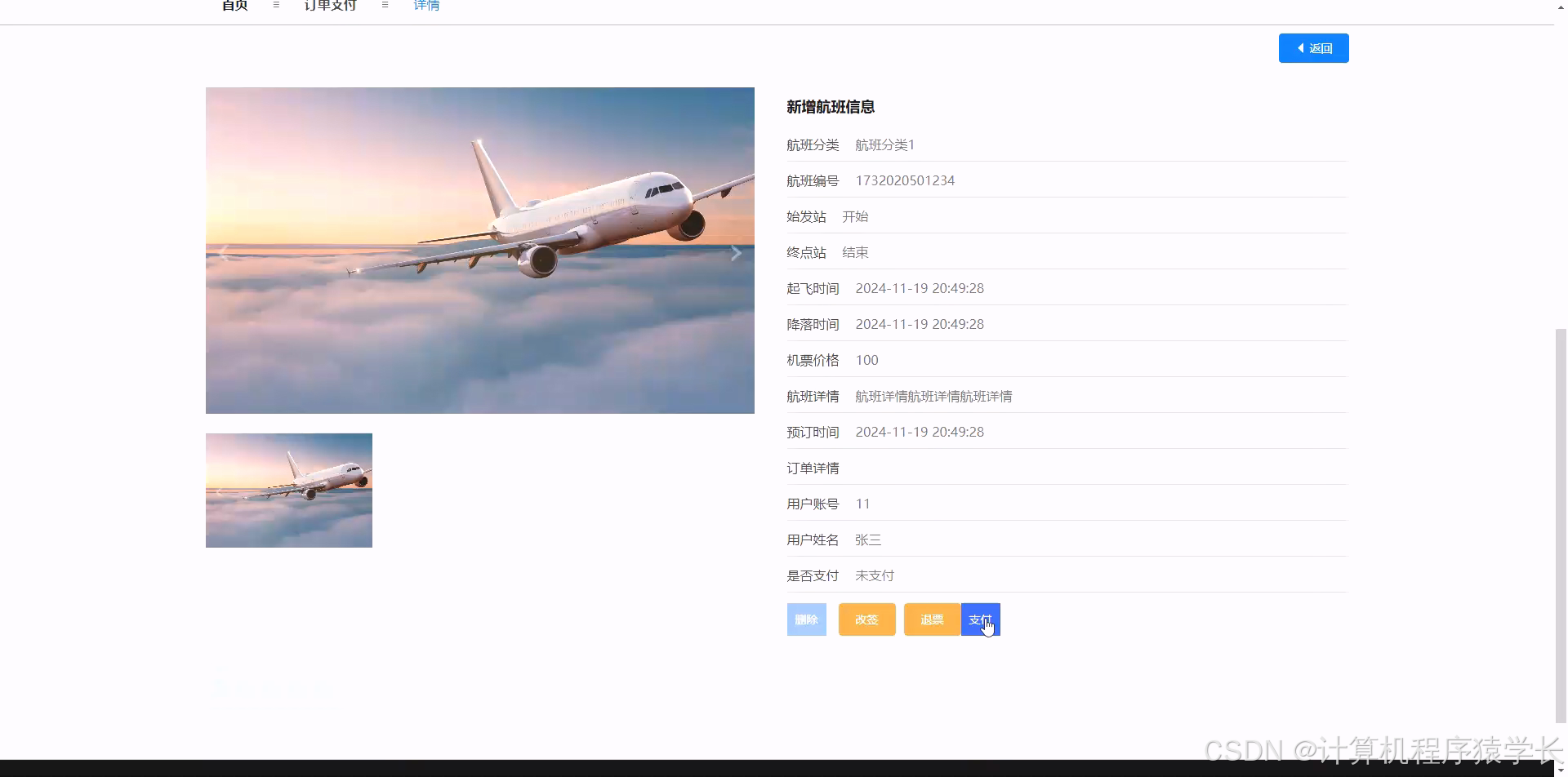Click the blue 返回 button
Screen dimensions: 1568x777
pos(1313,48)
